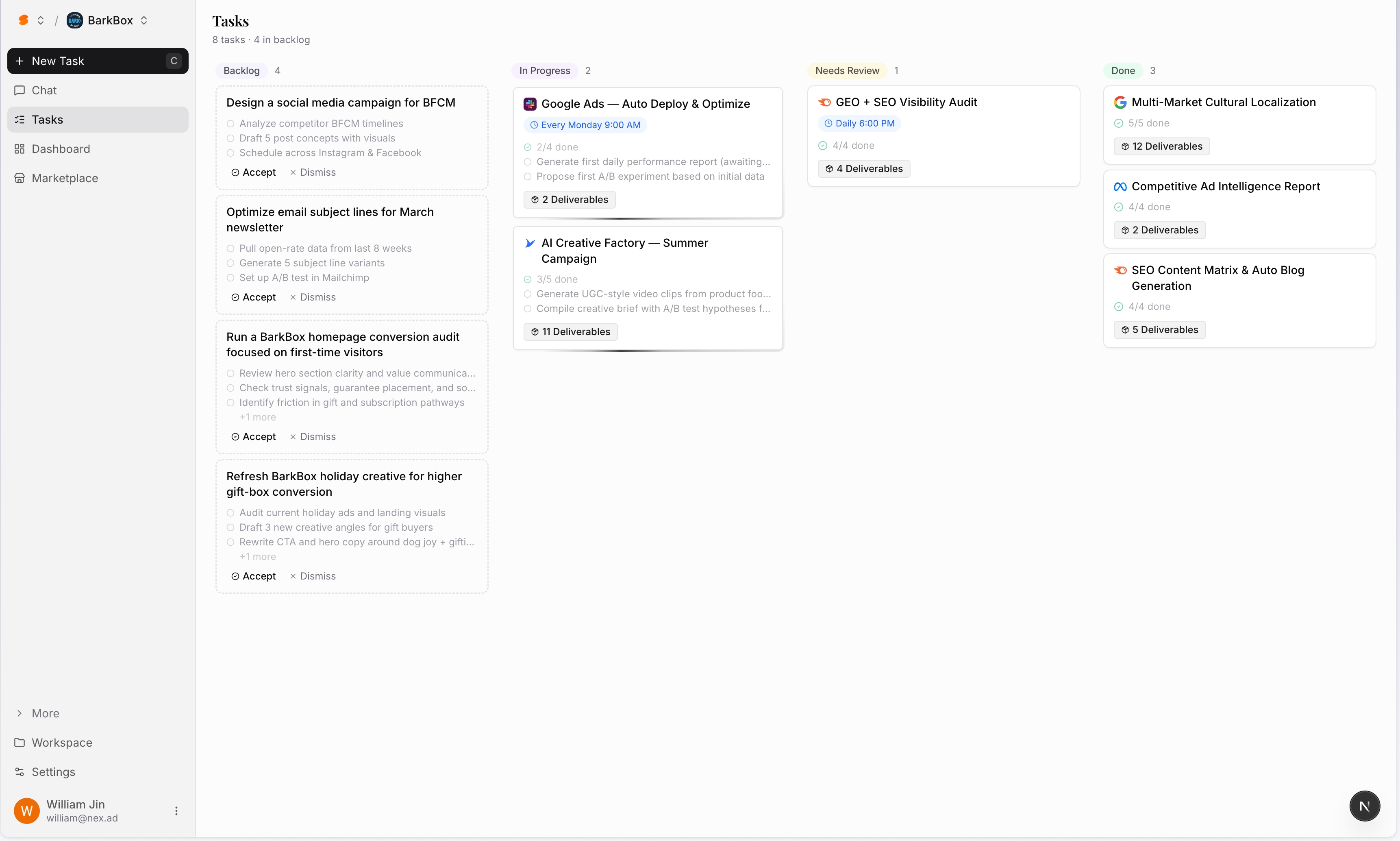Open the William Jin account options menu
1400x841 pixels.
point(176,811)
